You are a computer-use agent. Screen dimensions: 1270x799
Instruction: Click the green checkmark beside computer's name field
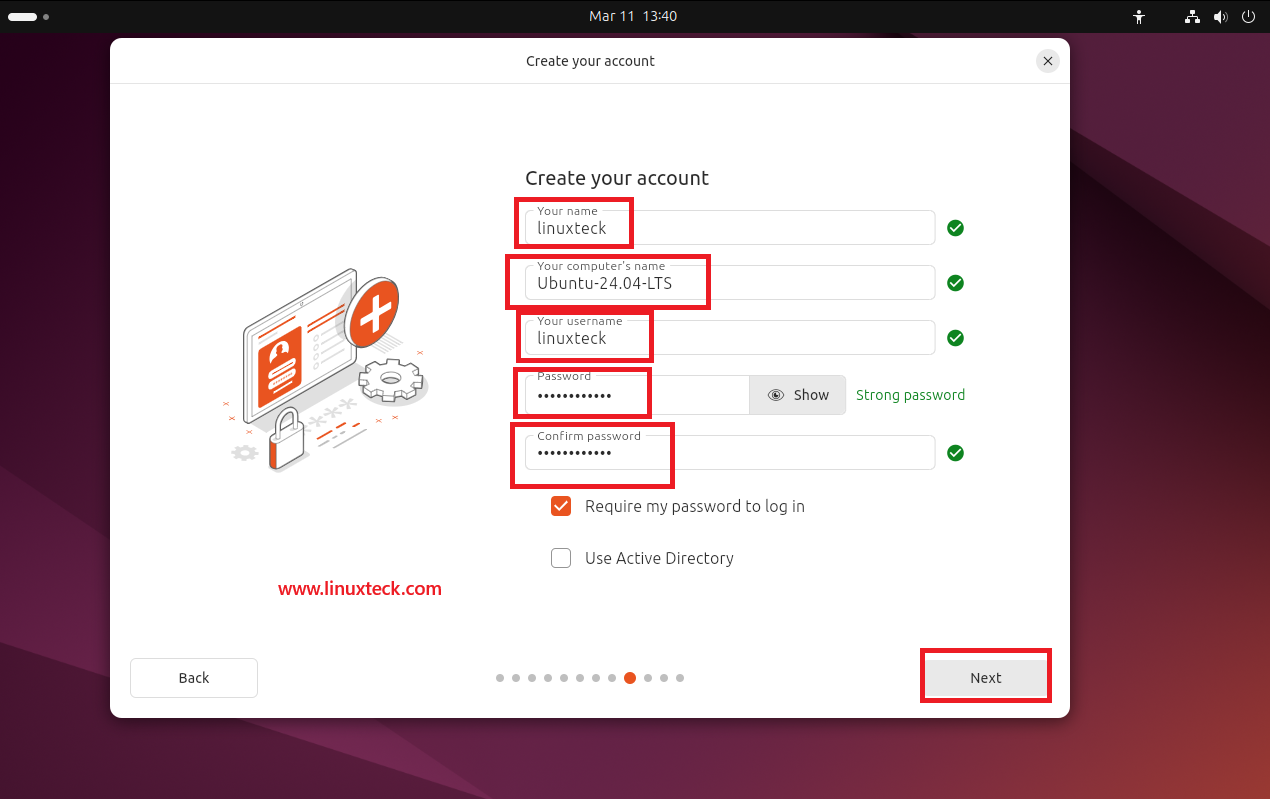[x=955, y=283]
